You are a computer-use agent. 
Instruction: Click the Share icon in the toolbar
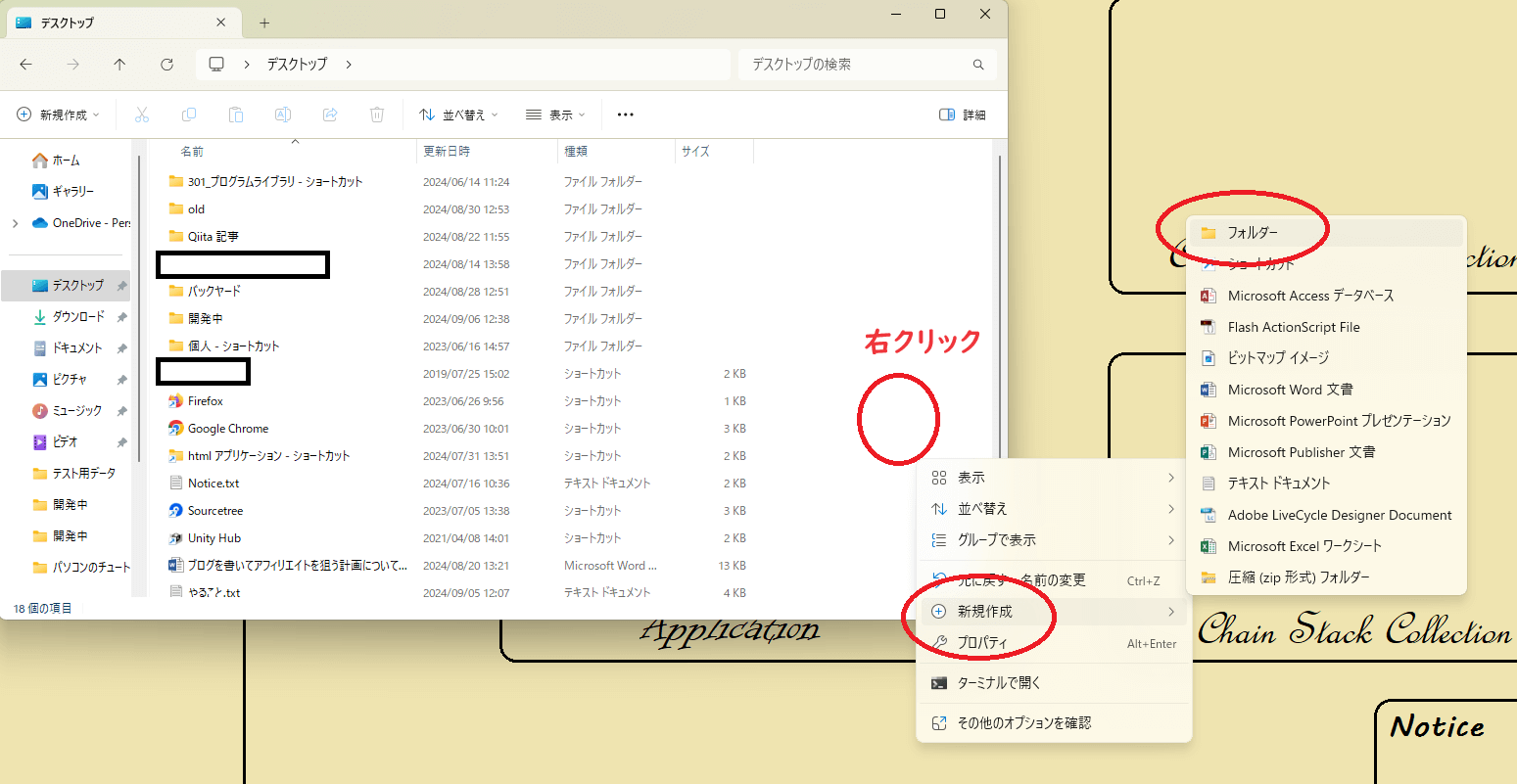pos(330,115)
